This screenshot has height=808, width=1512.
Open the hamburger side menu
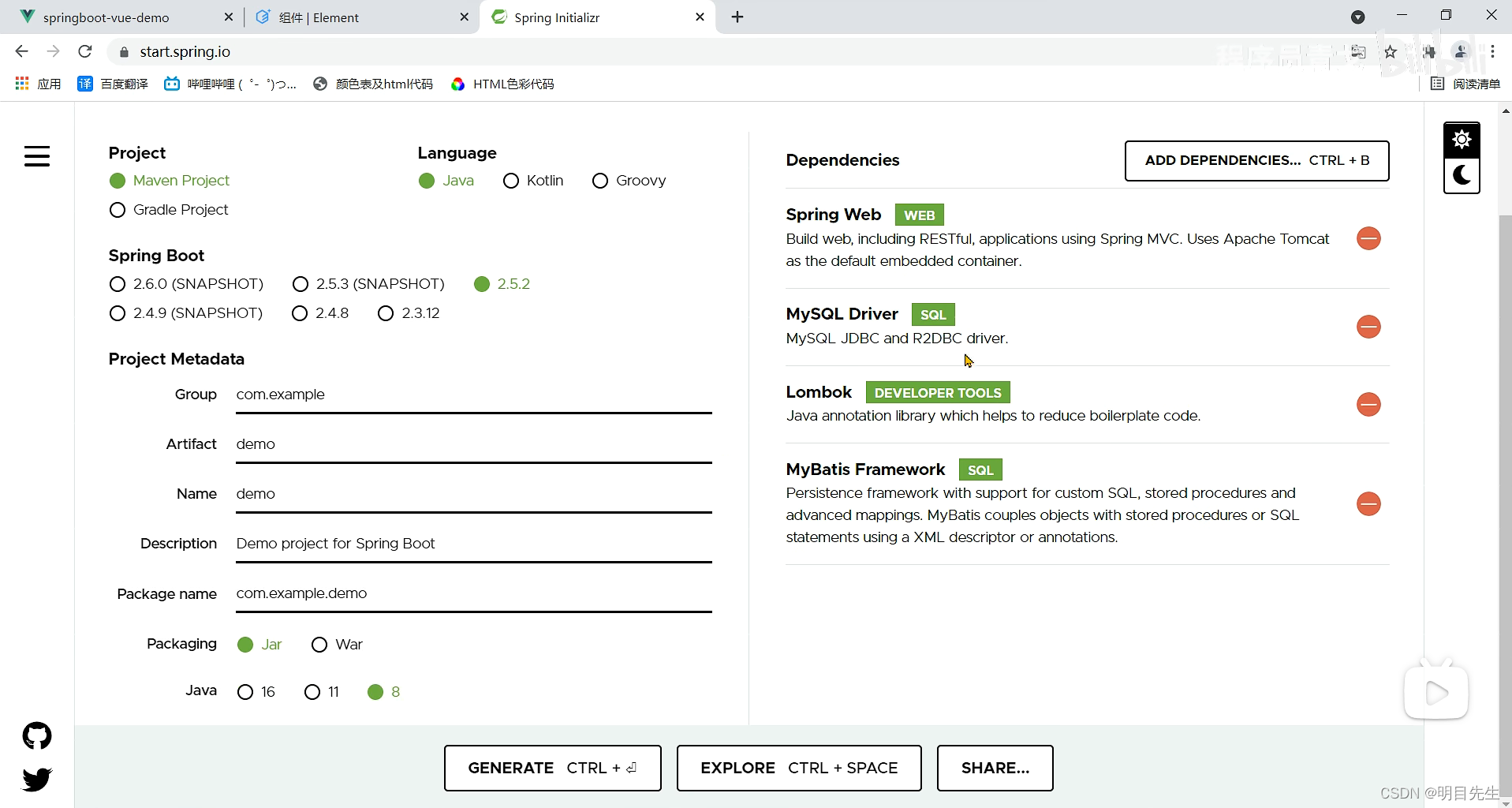[x=37, y=156]
